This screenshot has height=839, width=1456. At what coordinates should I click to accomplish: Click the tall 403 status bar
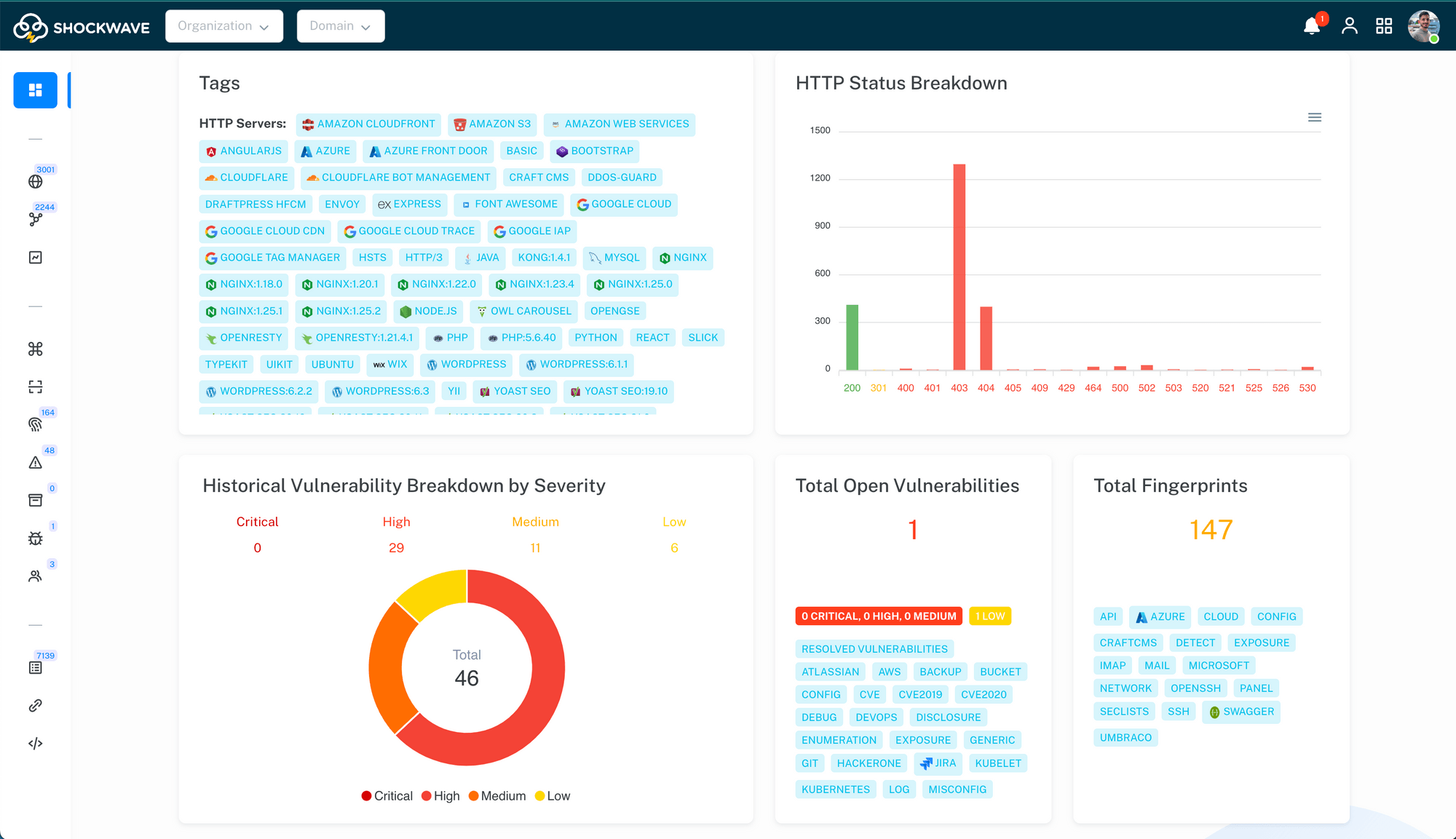tap(959, 266)
